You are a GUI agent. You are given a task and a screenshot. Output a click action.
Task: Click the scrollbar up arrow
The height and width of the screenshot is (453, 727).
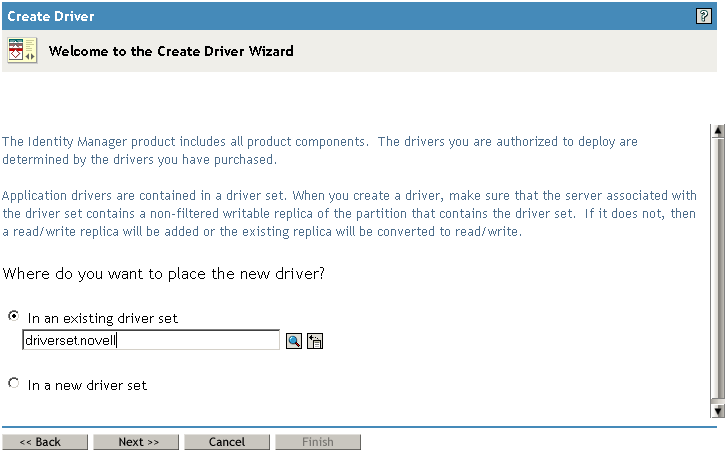(717, 131)
